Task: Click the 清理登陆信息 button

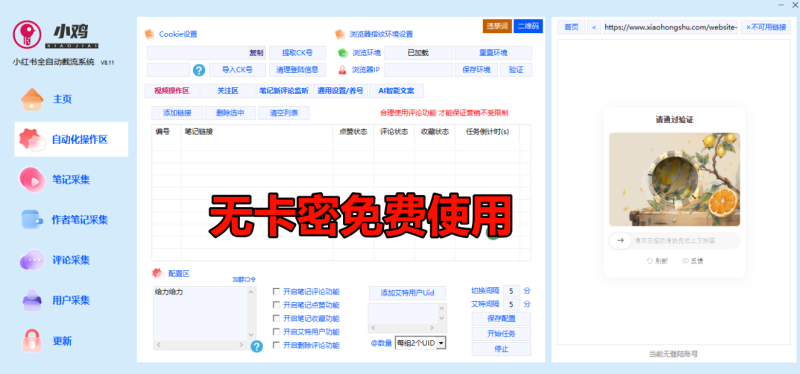Action: (x=297, y=70)
